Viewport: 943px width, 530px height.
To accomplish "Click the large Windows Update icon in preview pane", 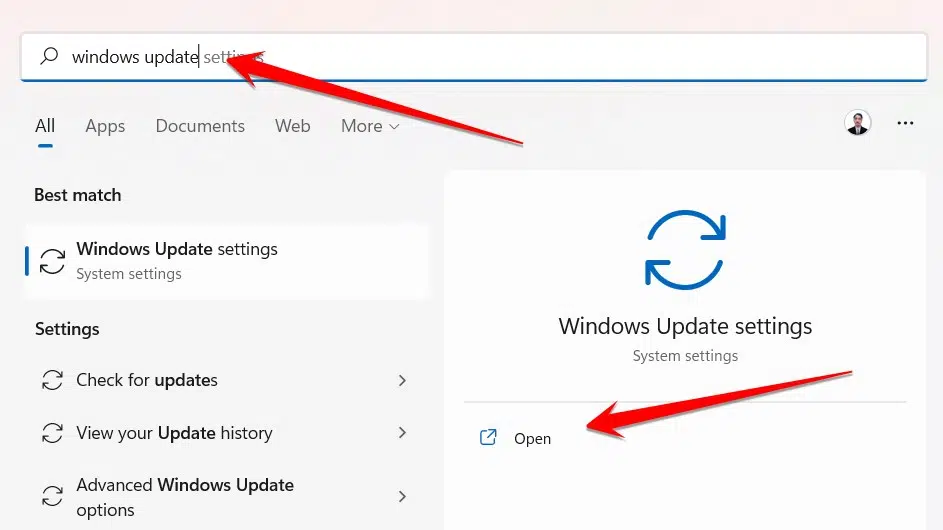I will [685, 248].
